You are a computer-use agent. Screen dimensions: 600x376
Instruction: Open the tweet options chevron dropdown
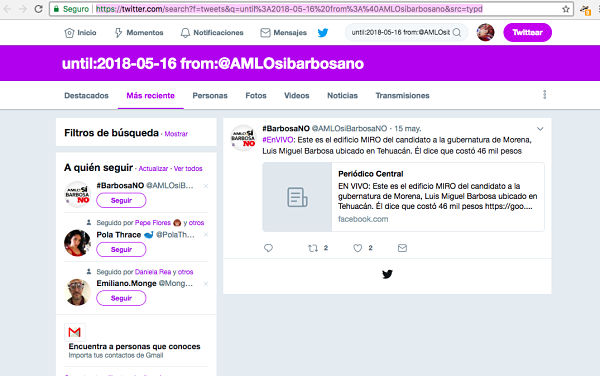540,129
